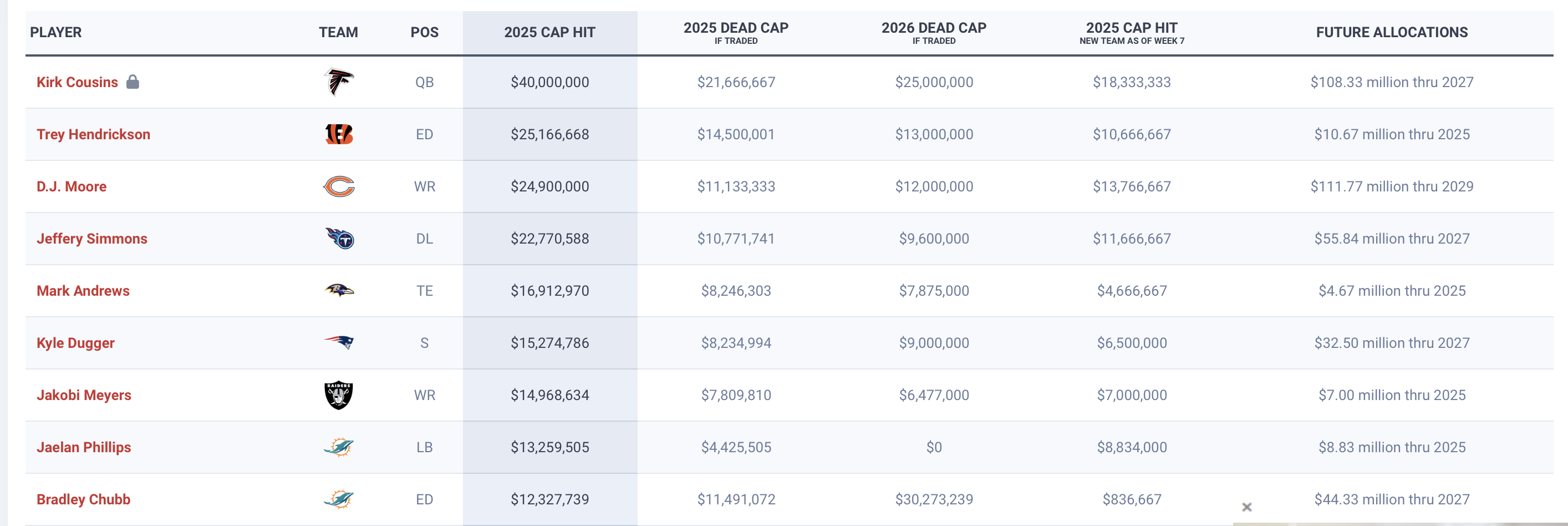Open D.J. Moore player link

[71, 186]
